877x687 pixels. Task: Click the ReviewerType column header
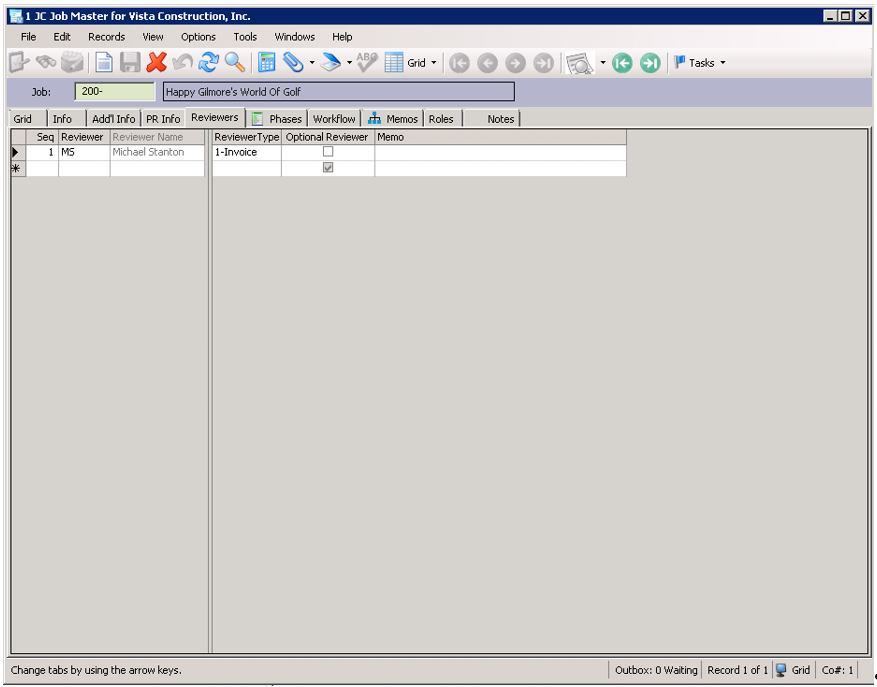click(x=247, y=137)
